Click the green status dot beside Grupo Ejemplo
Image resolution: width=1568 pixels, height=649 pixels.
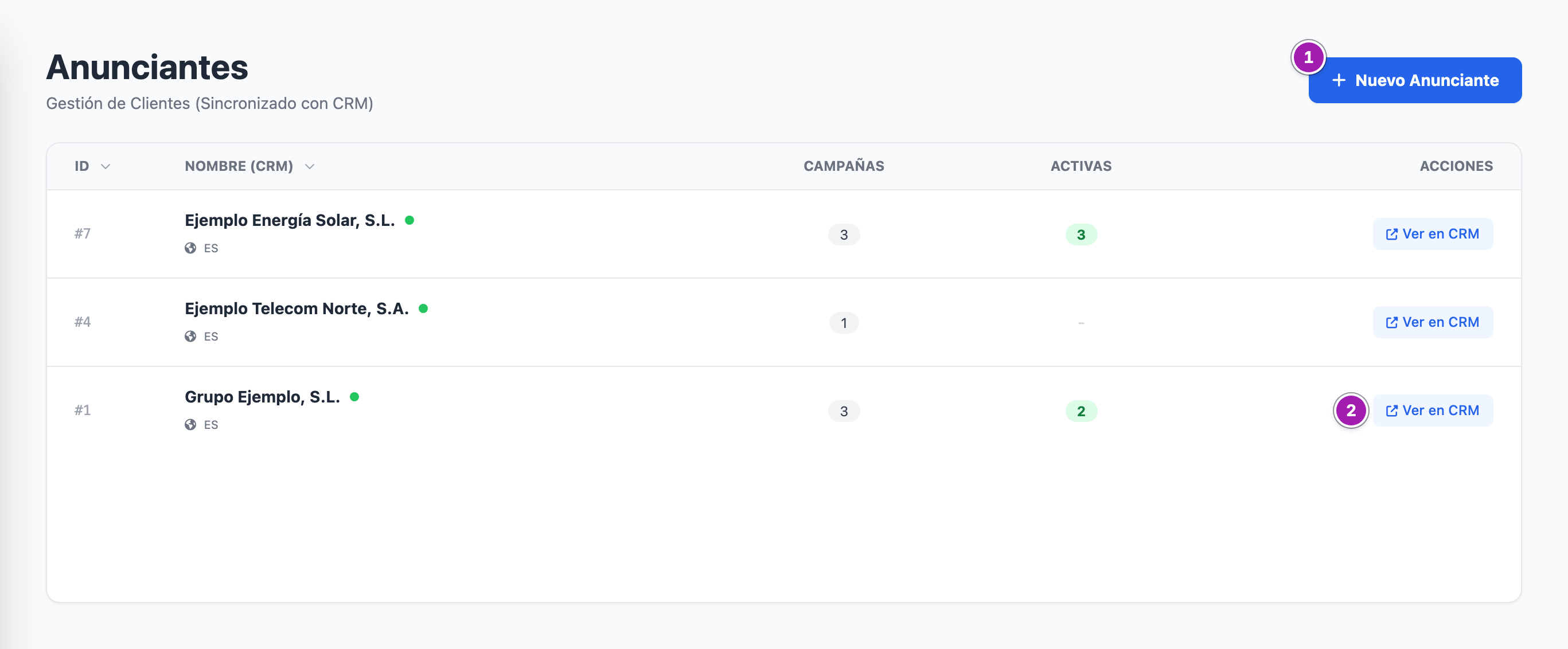[354, 397]
